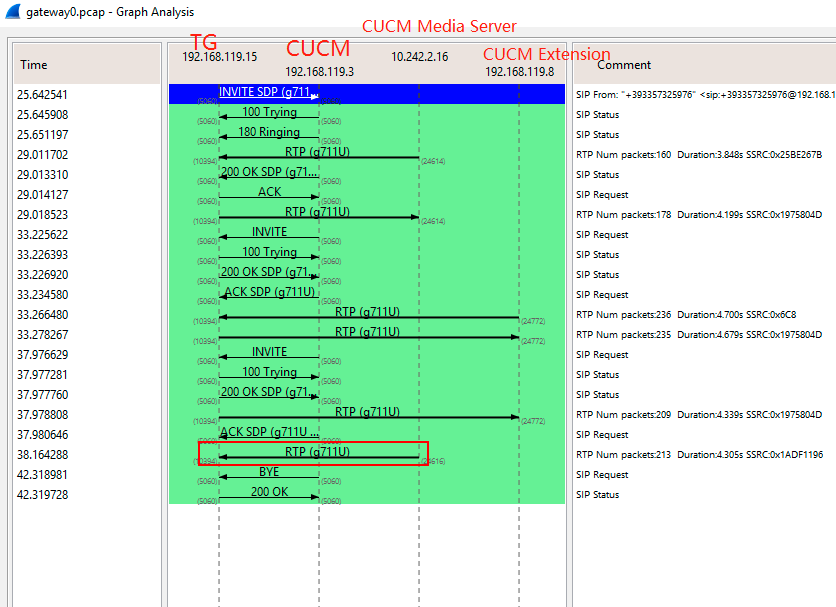Click comment with SSRC:0x6C8
836x607 pixels.
(x=686, y=315)
